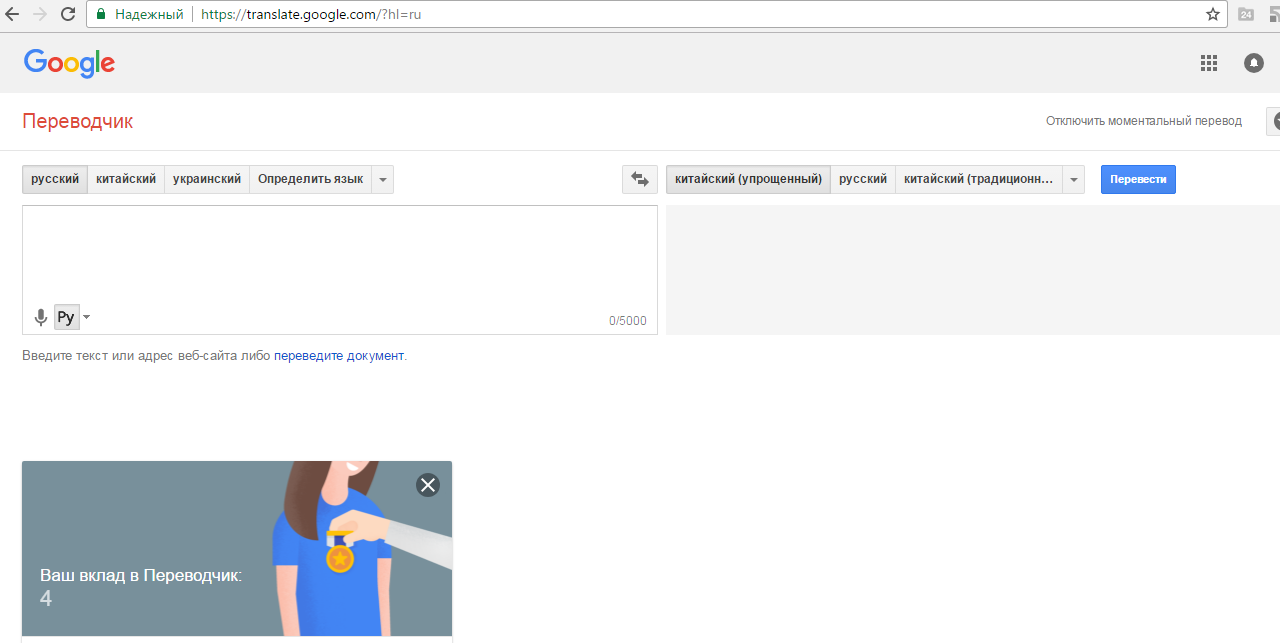Click the blue Перевести button
The width and height of the screenshot is (1280, 643).
click(x=1138, y=179)
